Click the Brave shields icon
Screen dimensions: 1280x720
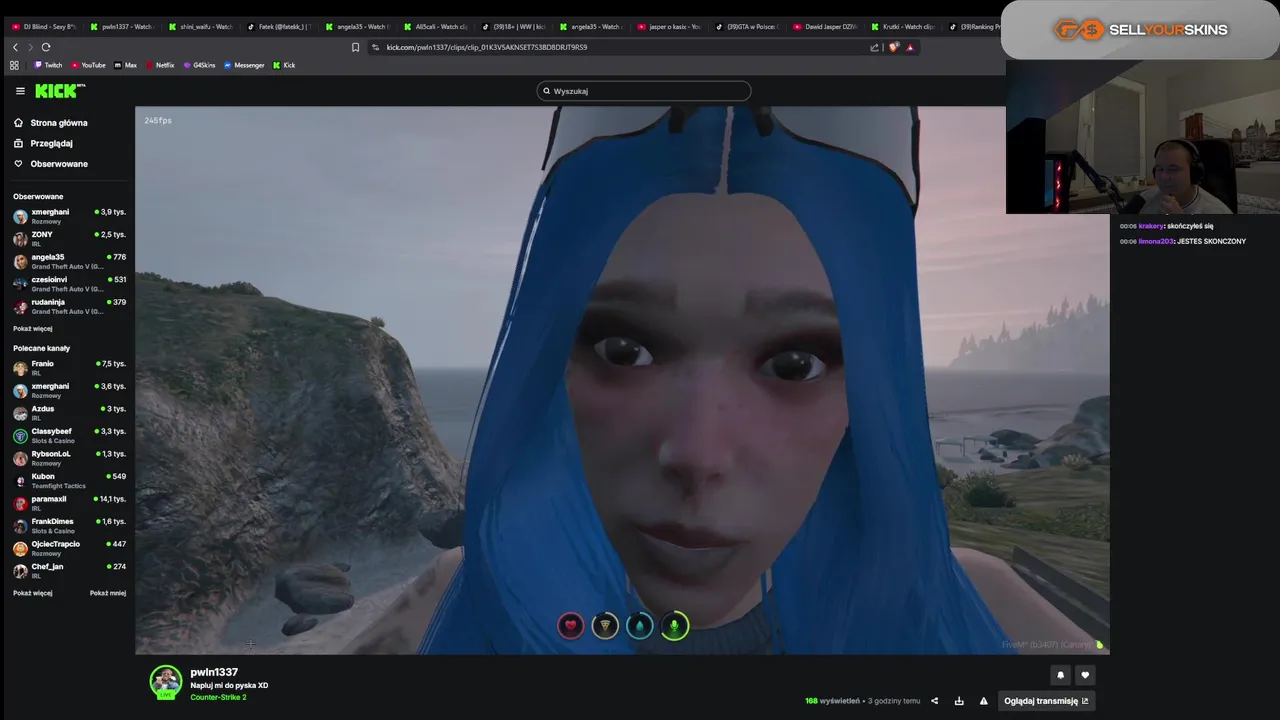[x=894, y=47]
